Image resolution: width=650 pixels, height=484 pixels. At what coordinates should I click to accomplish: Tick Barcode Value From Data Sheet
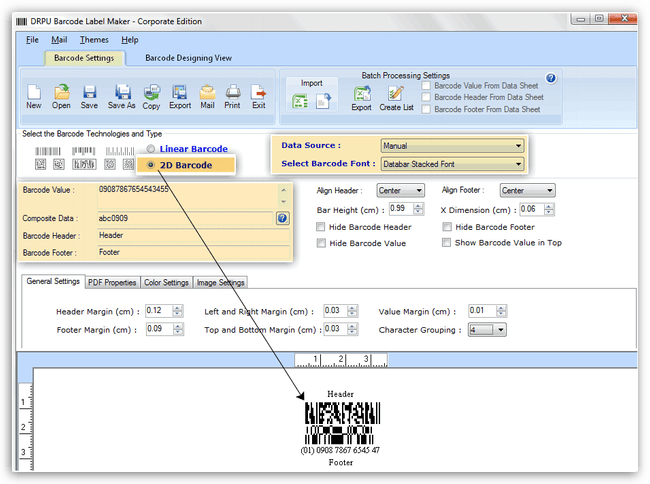click(427, 86)
